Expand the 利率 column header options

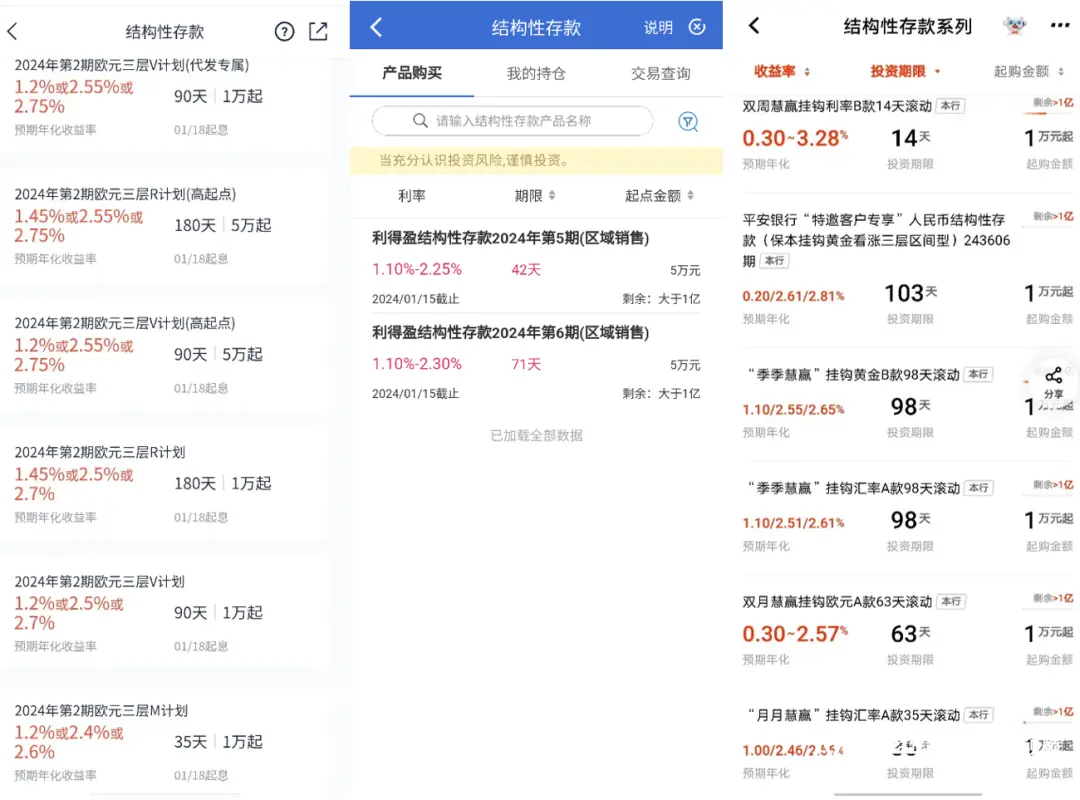pos(413,196)
